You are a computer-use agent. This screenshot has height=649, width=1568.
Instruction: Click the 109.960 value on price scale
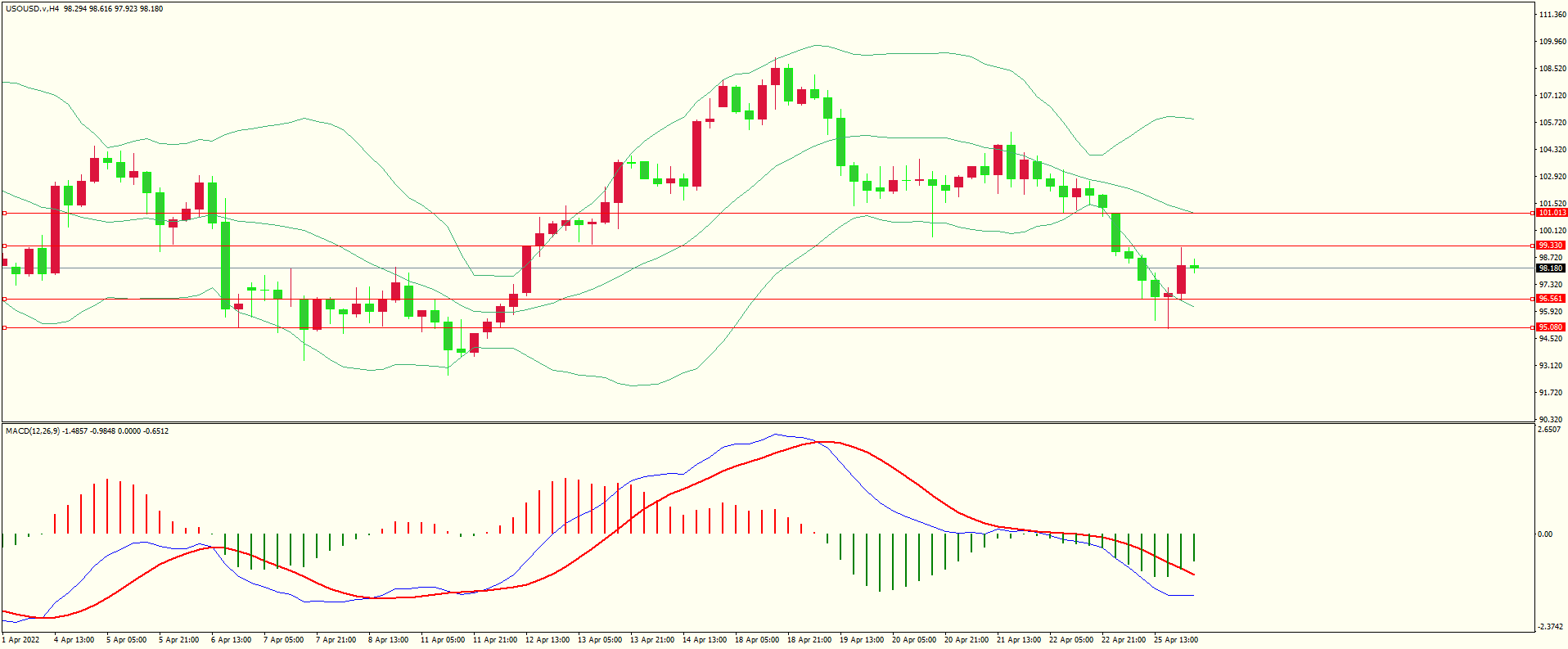tap(1552, 42)
